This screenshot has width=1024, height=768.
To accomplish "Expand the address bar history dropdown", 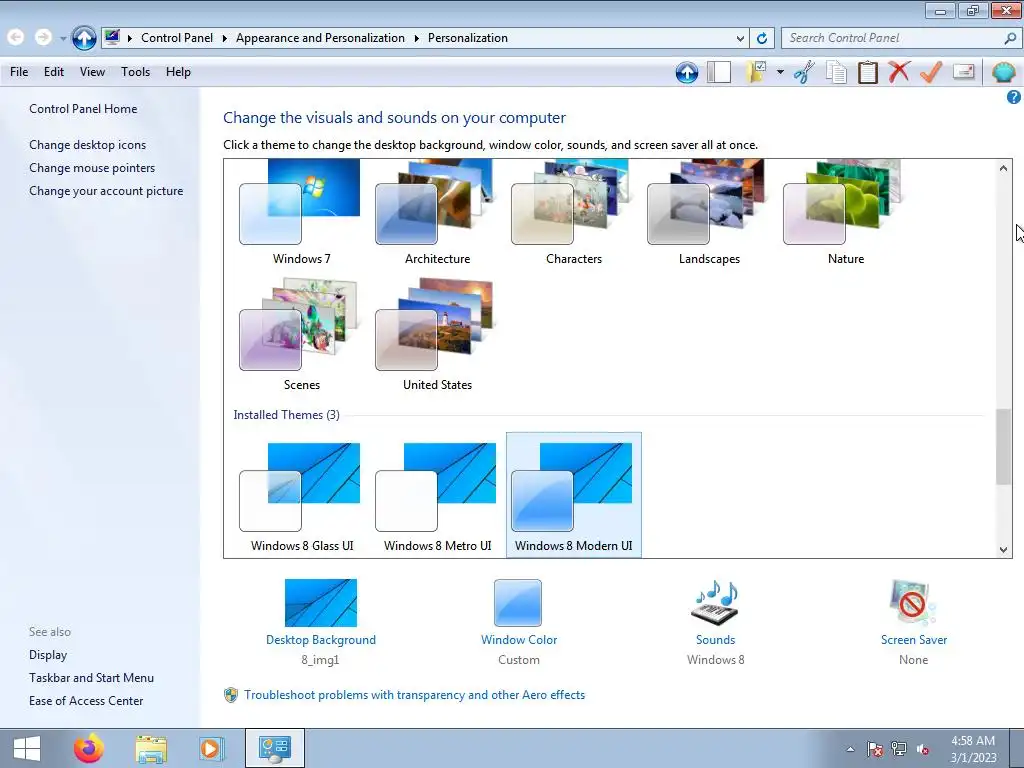I will click(x=740, y=39).
